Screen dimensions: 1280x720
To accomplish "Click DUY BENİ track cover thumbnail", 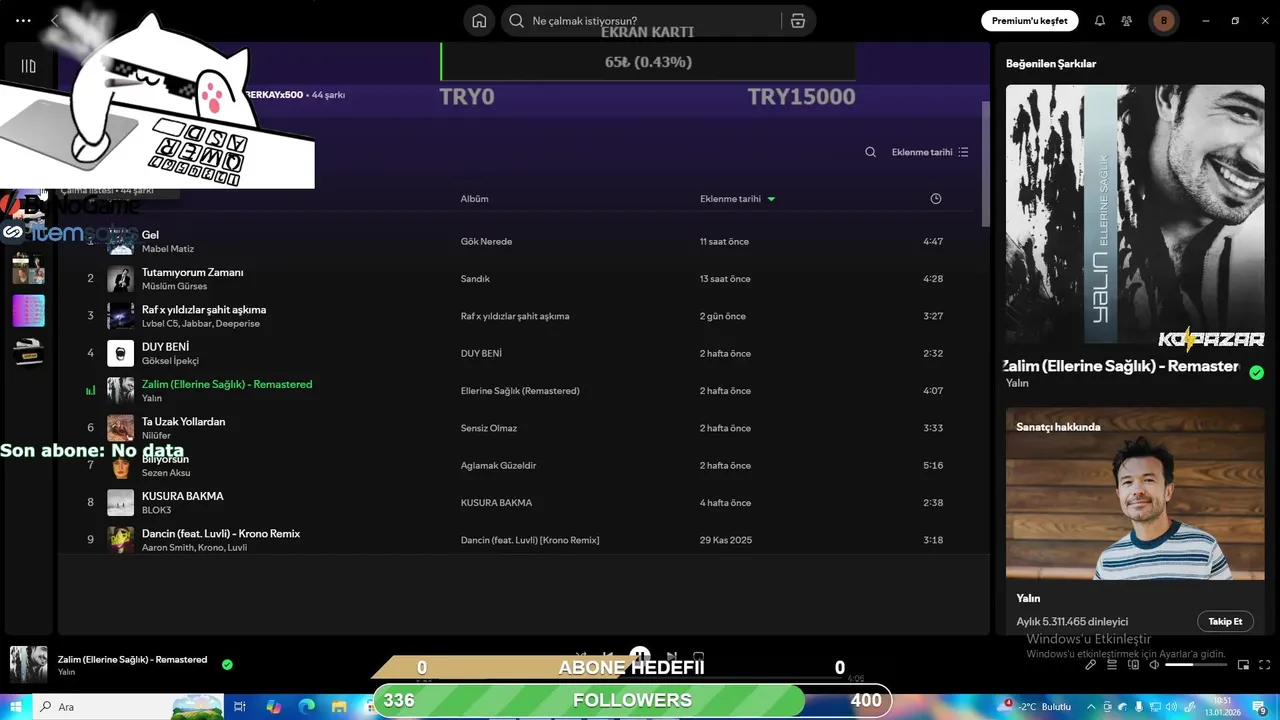I will click(x=120, y=353).
